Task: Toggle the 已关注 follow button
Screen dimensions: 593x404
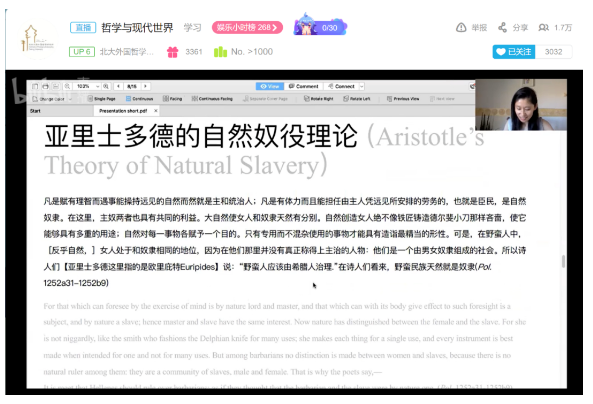Action: pyautogui.click(x=514, y=52)
